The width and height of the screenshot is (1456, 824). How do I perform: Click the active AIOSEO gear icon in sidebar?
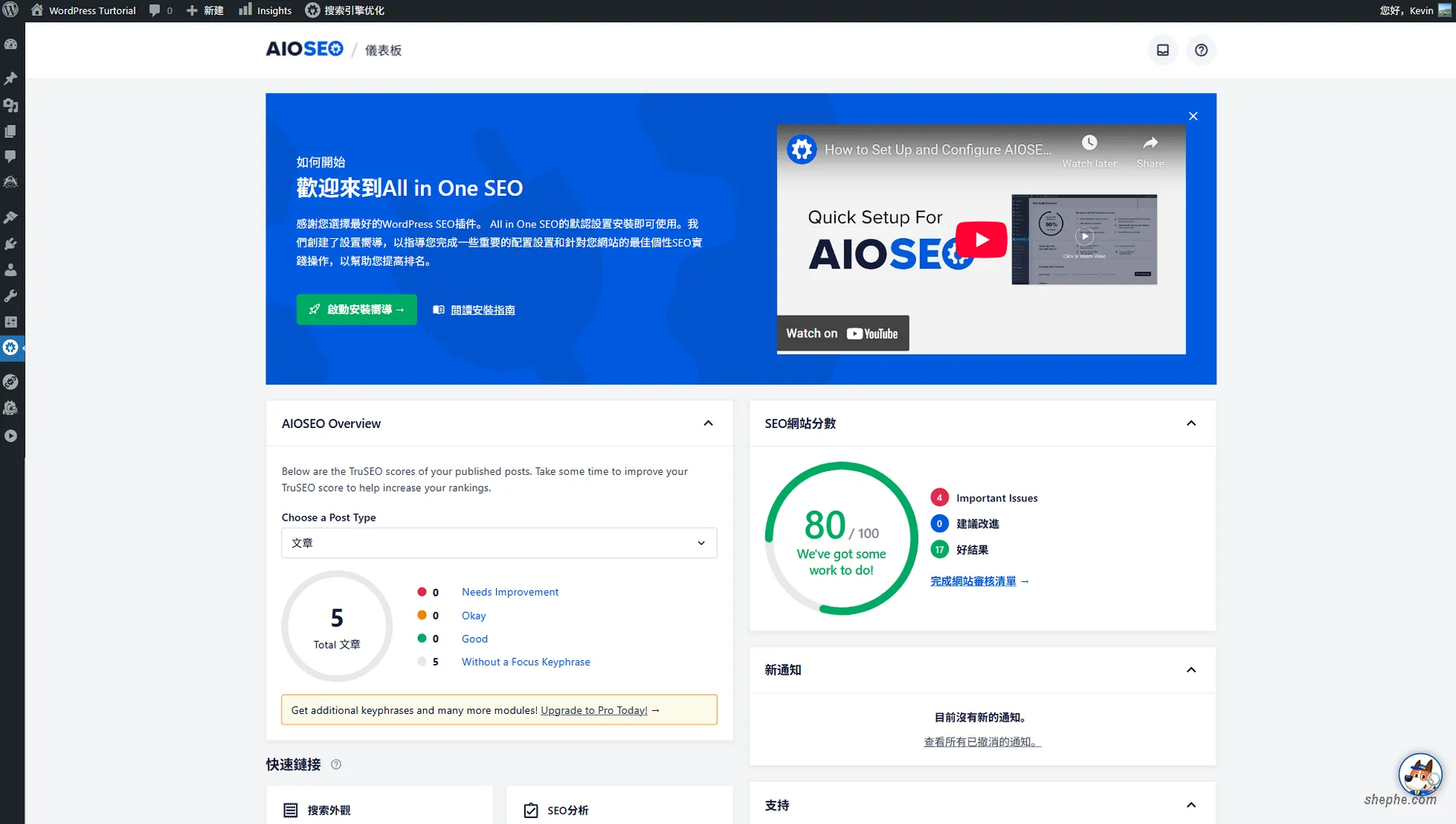(11, 348)
